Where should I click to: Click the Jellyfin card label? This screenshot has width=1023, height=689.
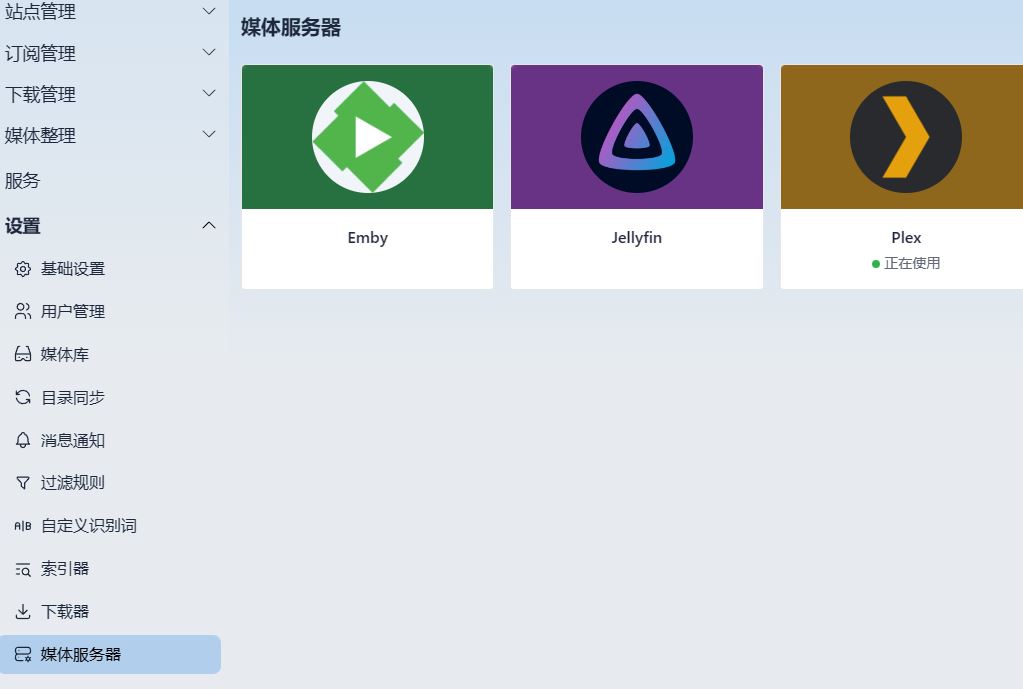coord(637,237)
